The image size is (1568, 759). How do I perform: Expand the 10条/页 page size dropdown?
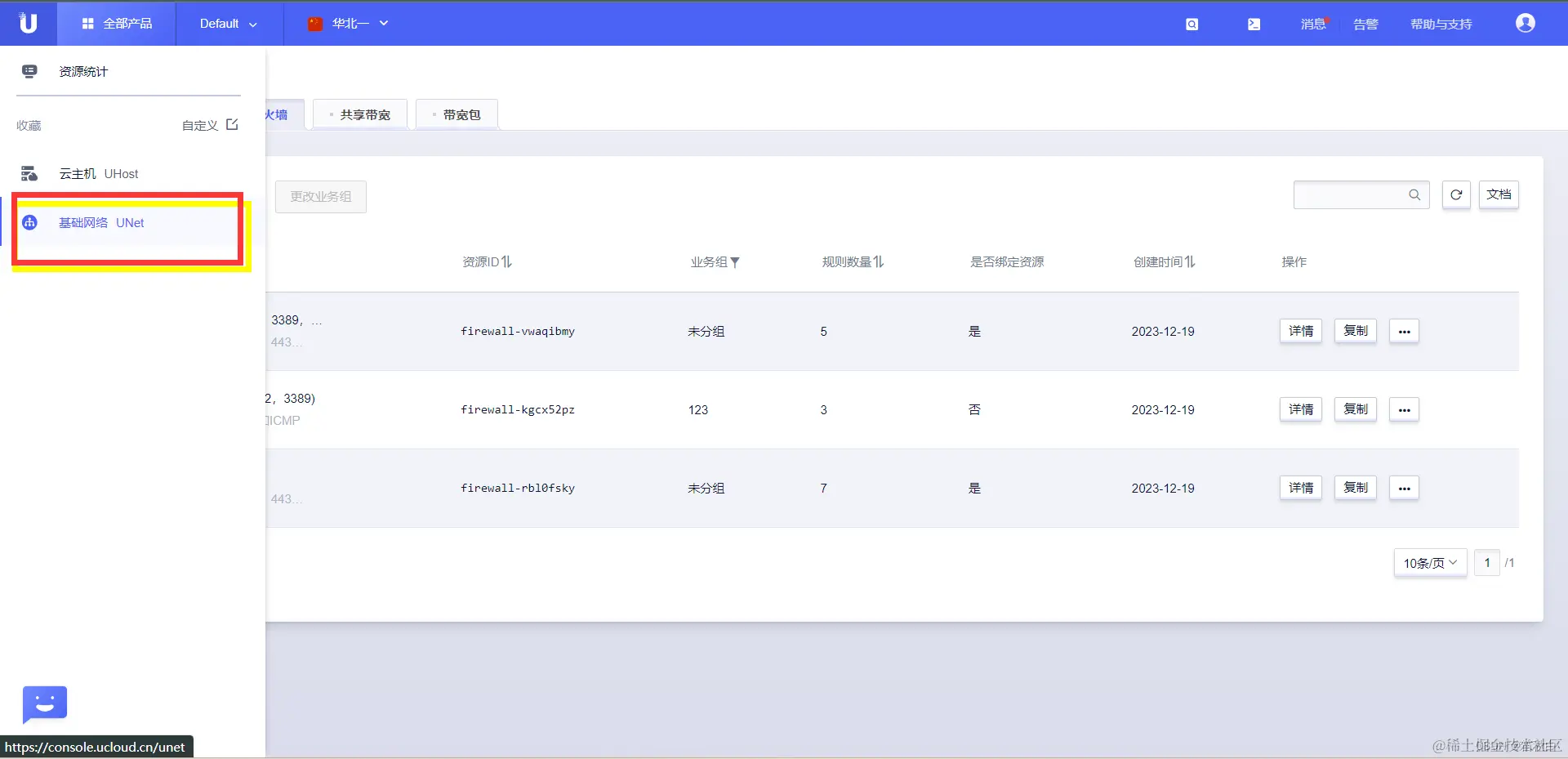point(1430,563)
